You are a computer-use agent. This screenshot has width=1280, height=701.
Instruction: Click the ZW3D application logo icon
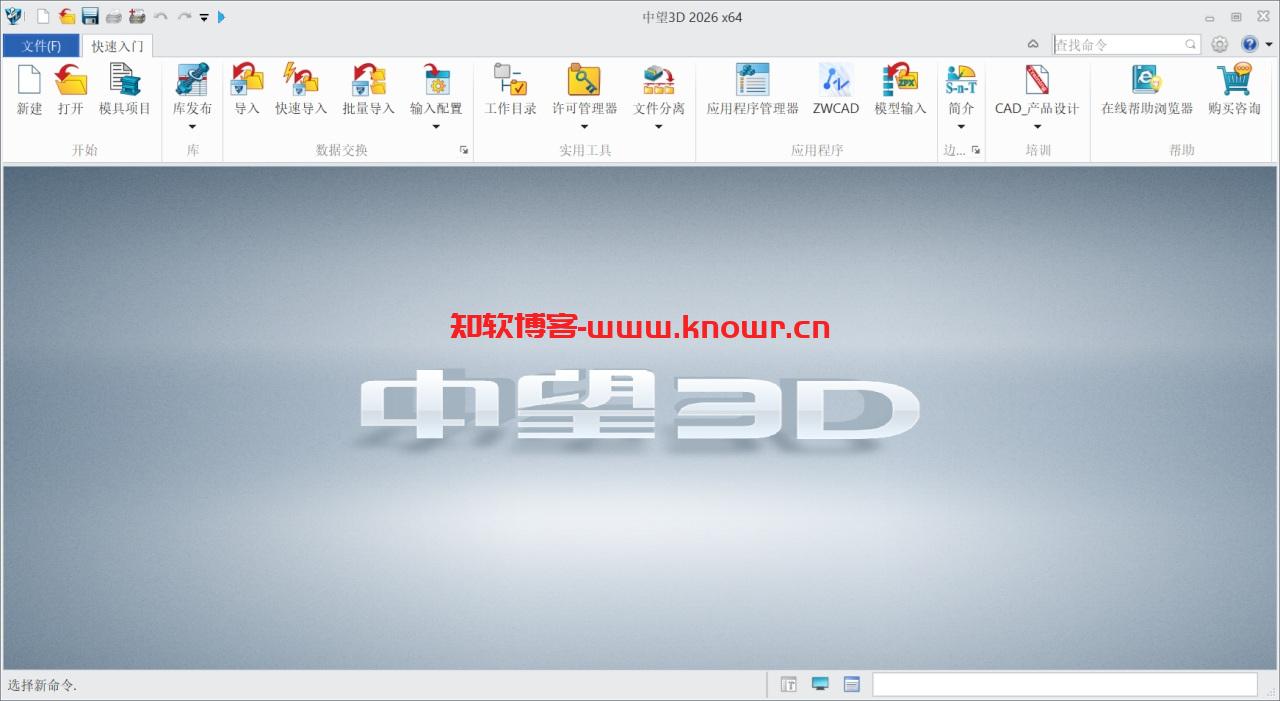[x=13, y=16]
